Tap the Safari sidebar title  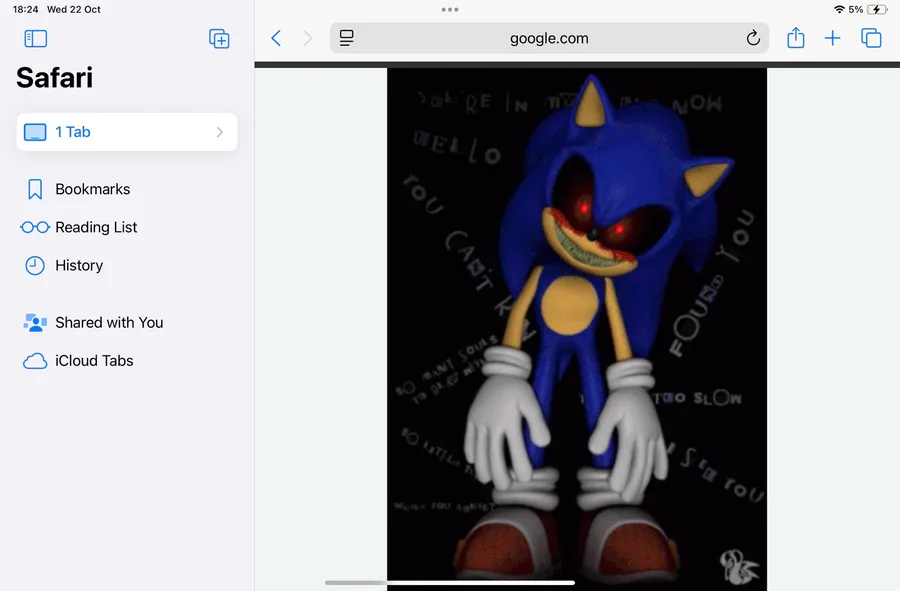pos(55,77)
